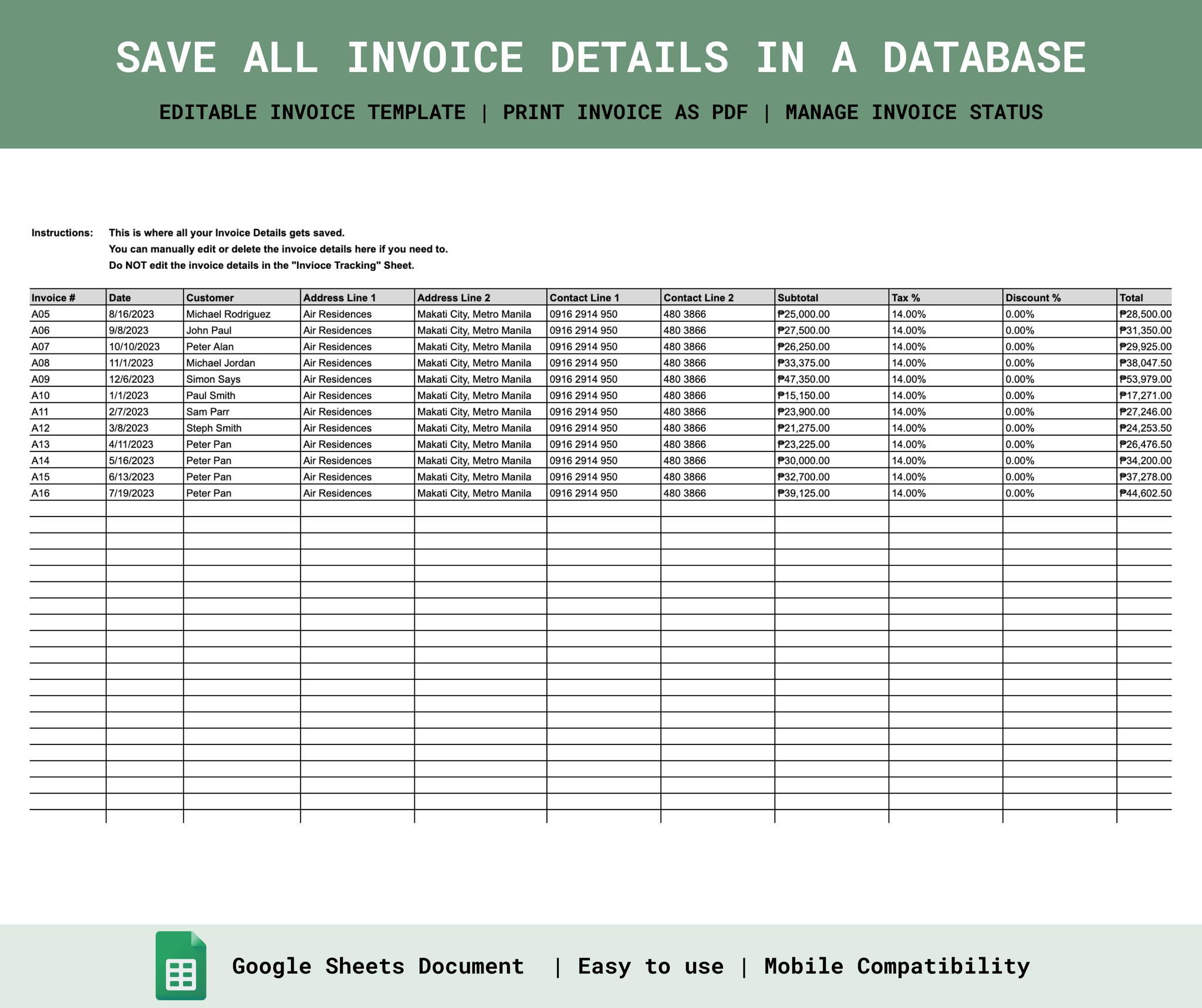Click the subtotal cell ₱47,350.00
This screenshot has height=1008, width=1202.
coord(832,379)
